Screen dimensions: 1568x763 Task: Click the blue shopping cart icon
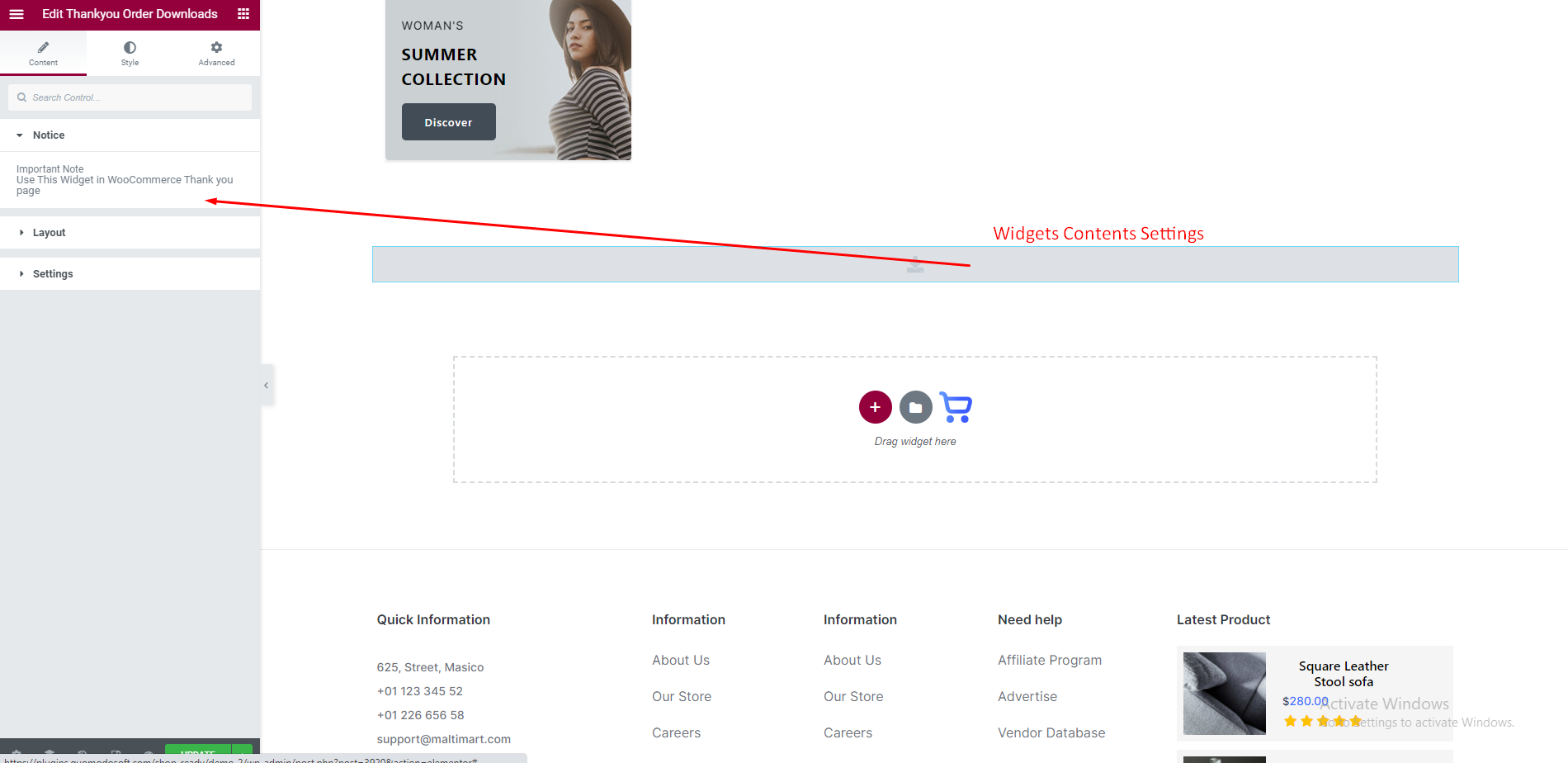pos(956,407)
